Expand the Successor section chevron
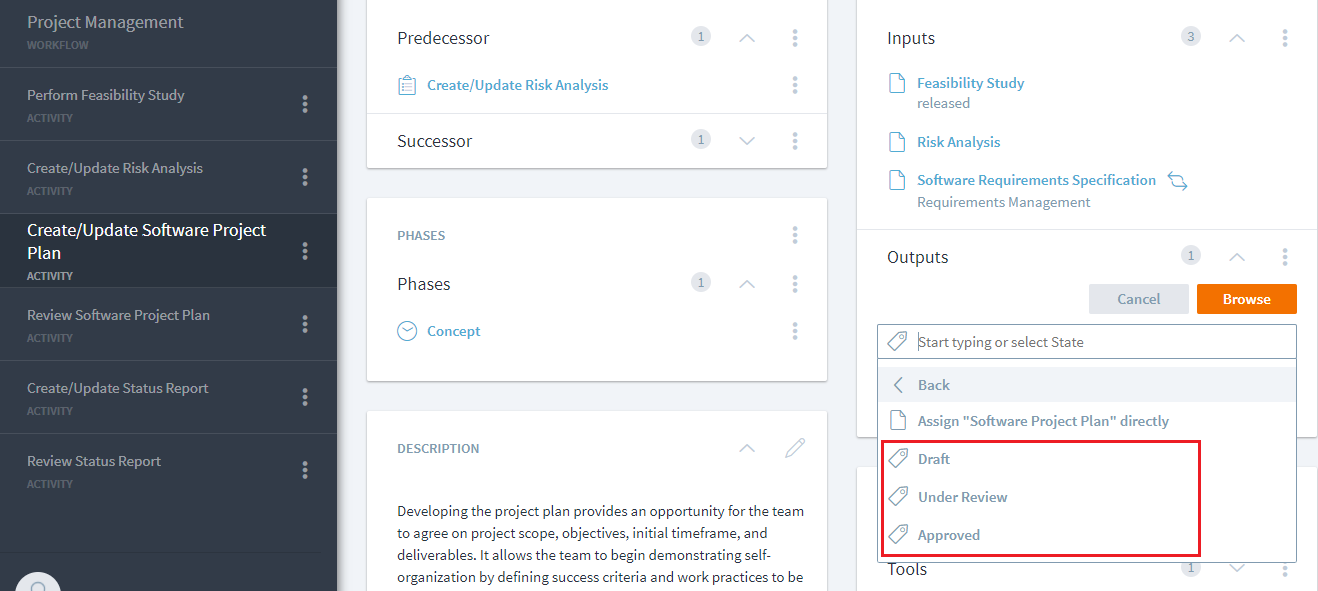 [x=747, y=141]
